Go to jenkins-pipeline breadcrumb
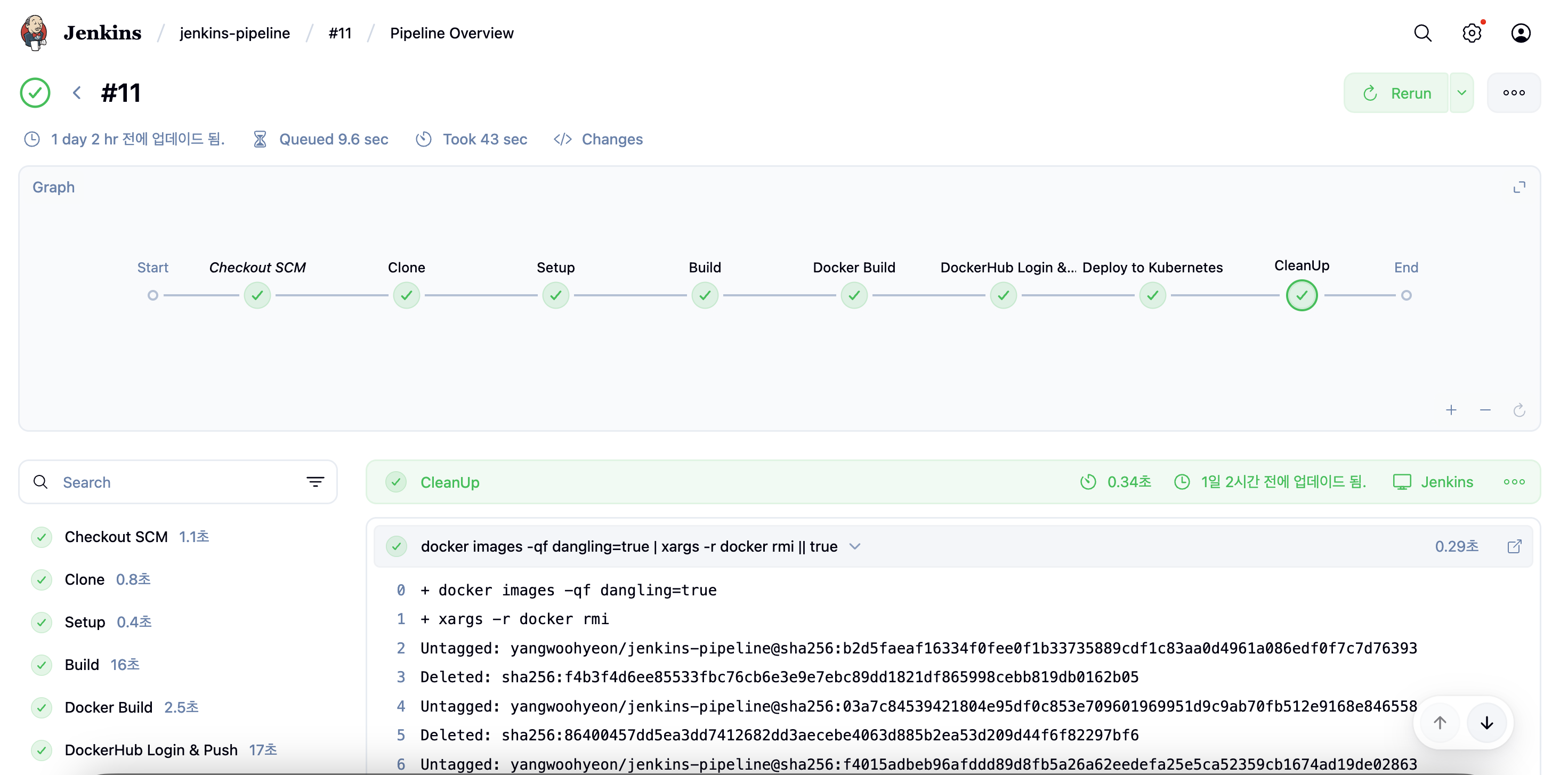This screenshot has height=775, width=1568. pos(235,33)
